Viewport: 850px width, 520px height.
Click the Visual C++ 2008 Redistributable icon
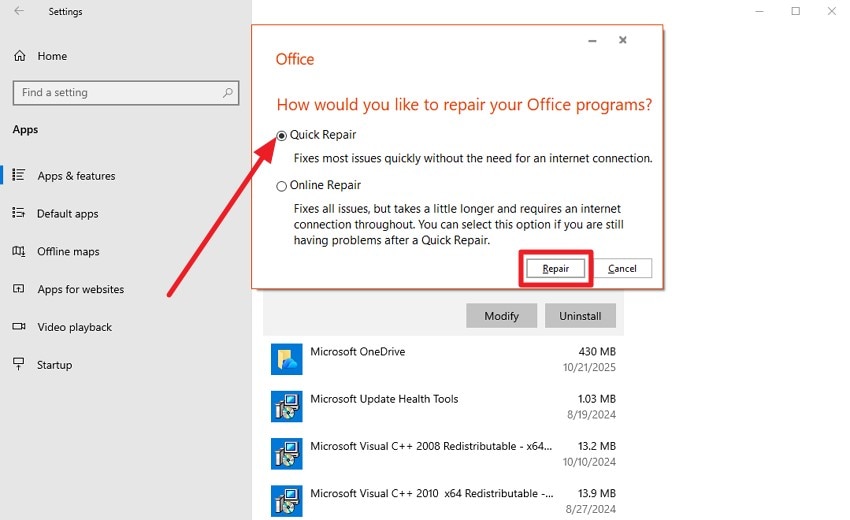tap(287, 453)
